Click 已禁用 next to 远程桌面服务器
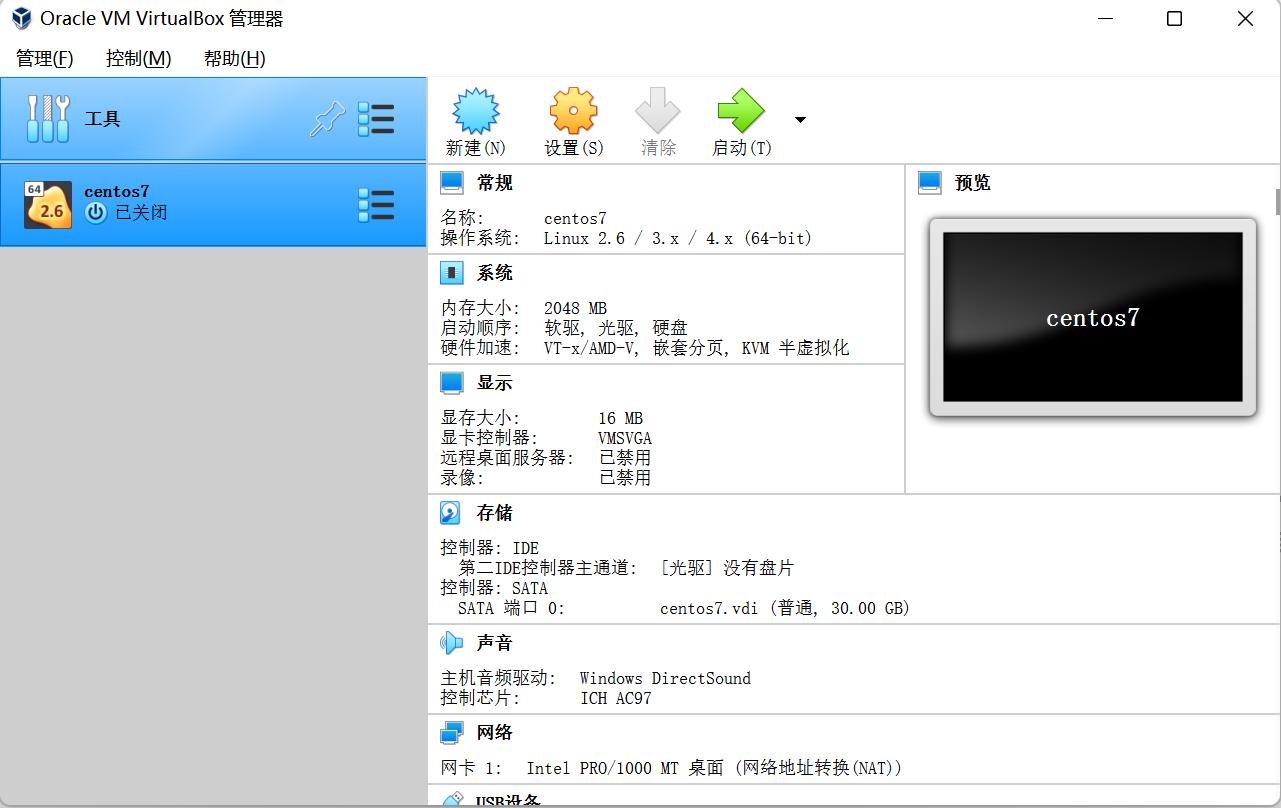1281x808 pixels. [x=625, y=458]
